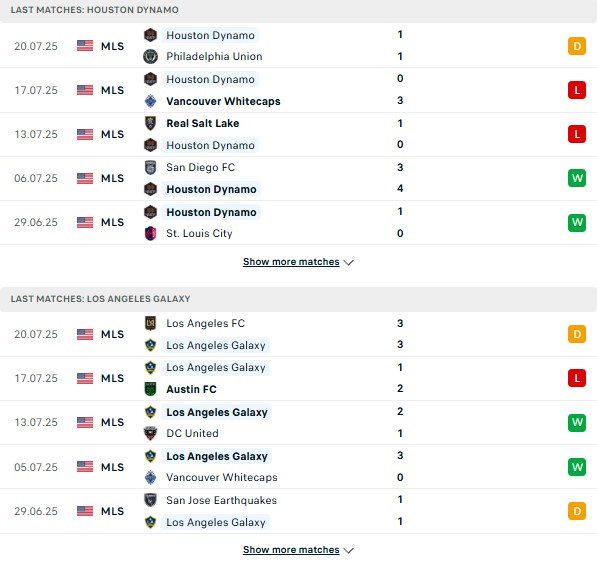Click the Austin FC team crest
Image resolution: width=597 pixels, height=563 pixels.
[150, 389]
